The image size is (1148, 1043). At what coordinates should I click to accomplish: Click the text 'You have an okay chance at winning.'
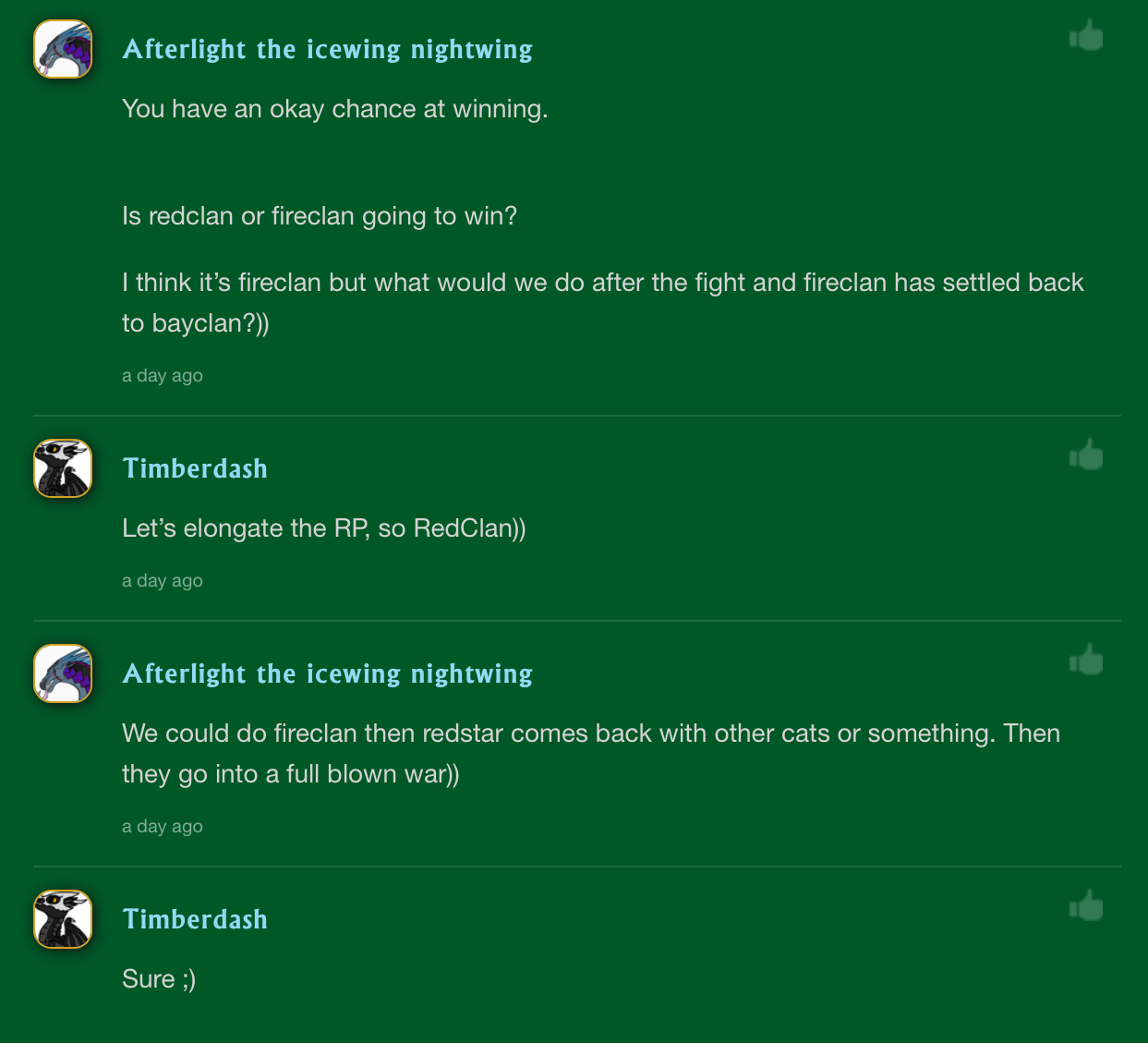coord(334,109)
